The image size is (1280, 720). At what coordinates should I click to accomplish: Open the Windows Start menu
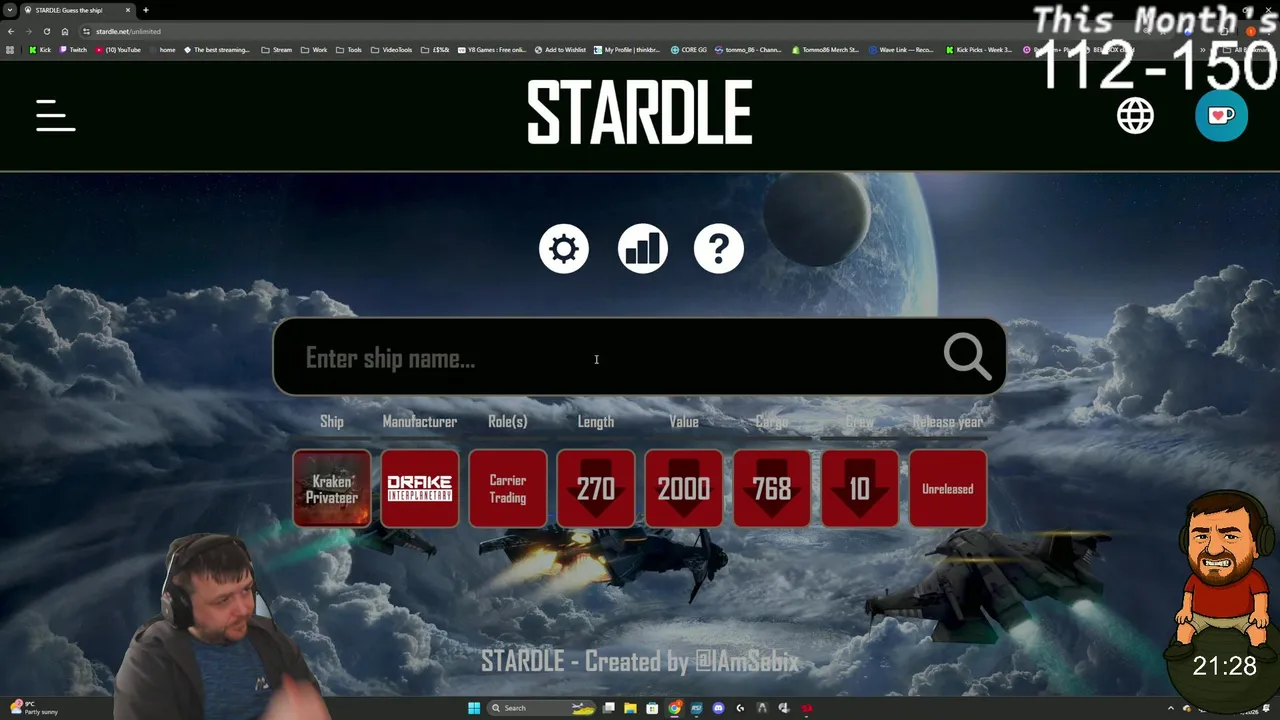point(474,708)
